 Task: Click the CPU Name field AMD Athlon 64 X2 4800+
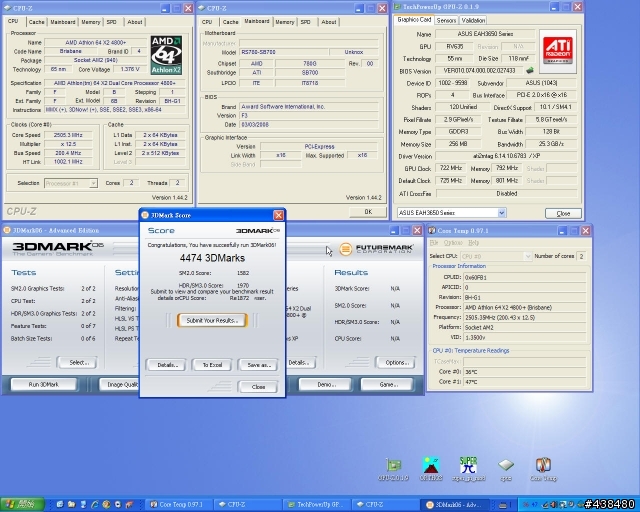(96, 42)
